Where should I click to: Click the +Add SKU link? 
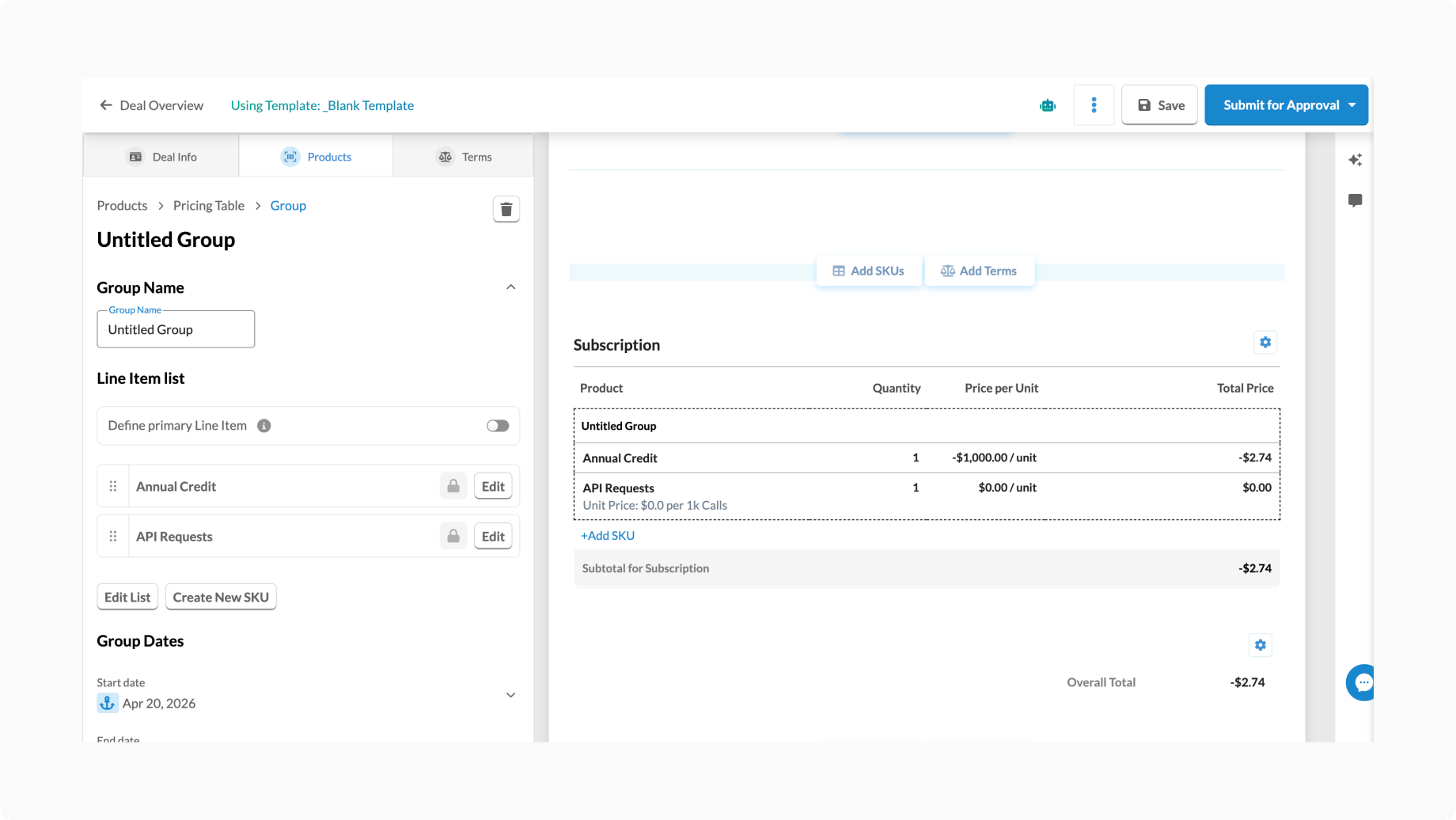pyautogui.click(x=608, y=536)
